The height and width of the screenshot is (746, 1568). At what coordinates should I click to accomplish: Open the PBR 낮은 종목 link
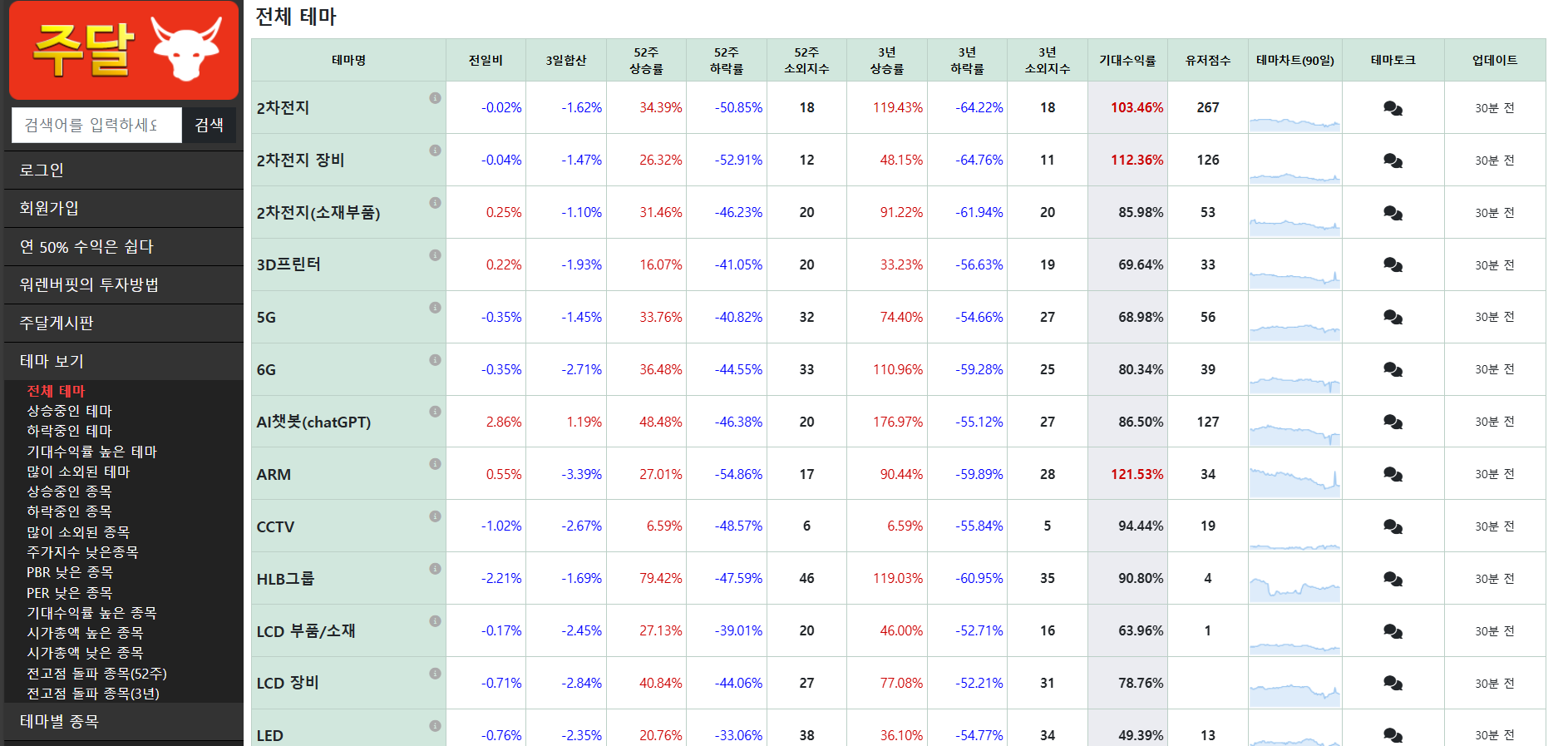(x=69, y=572)
